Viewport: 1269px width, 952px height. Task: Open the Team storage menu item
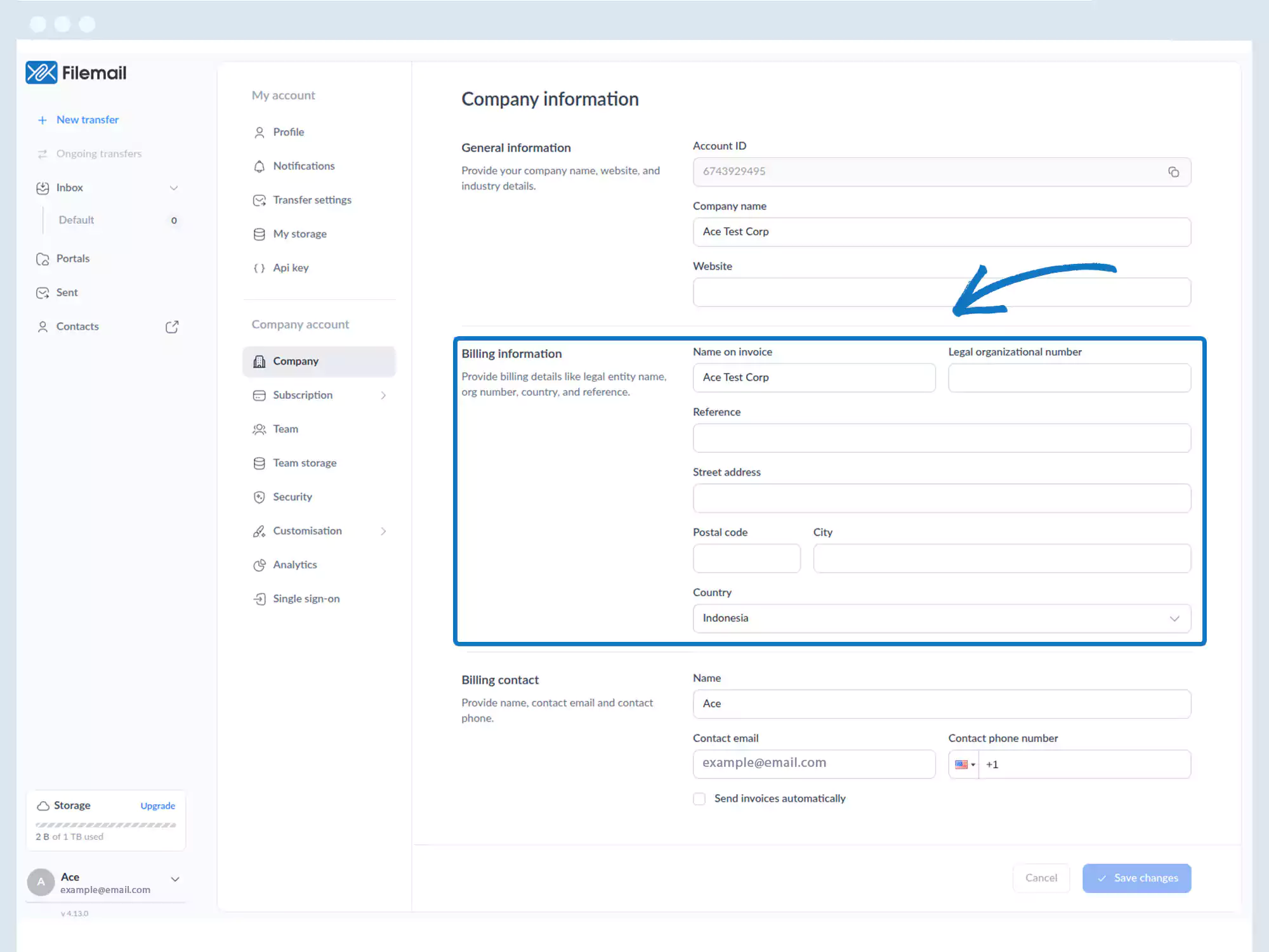tap(305, 463)
